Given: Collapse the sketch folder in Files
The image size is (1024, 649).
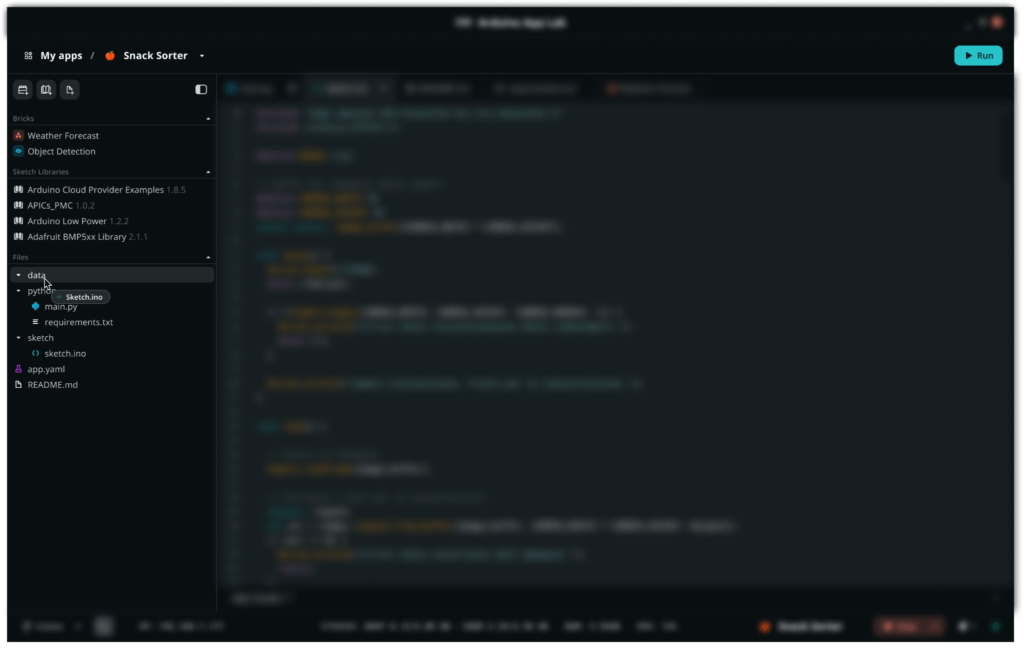Looking at the screenshot, I should pyautogui.click(x=19, y=338).
